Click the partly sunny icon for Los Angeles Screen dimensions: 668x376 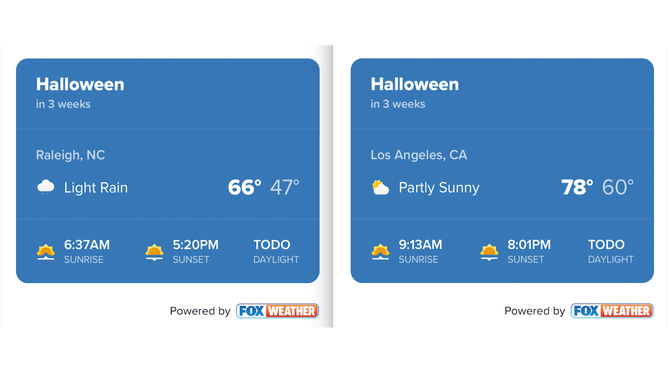click(380, 187)
